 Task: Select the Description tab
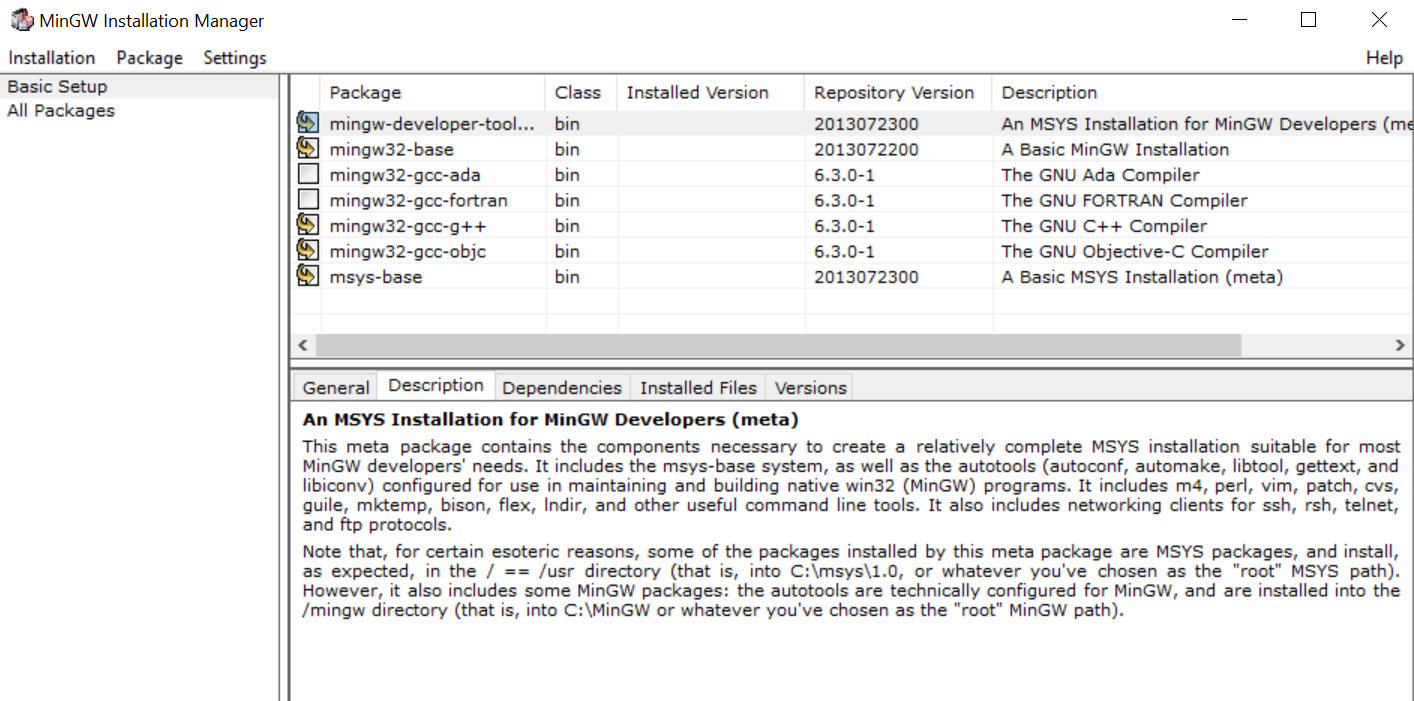(436, 386)
